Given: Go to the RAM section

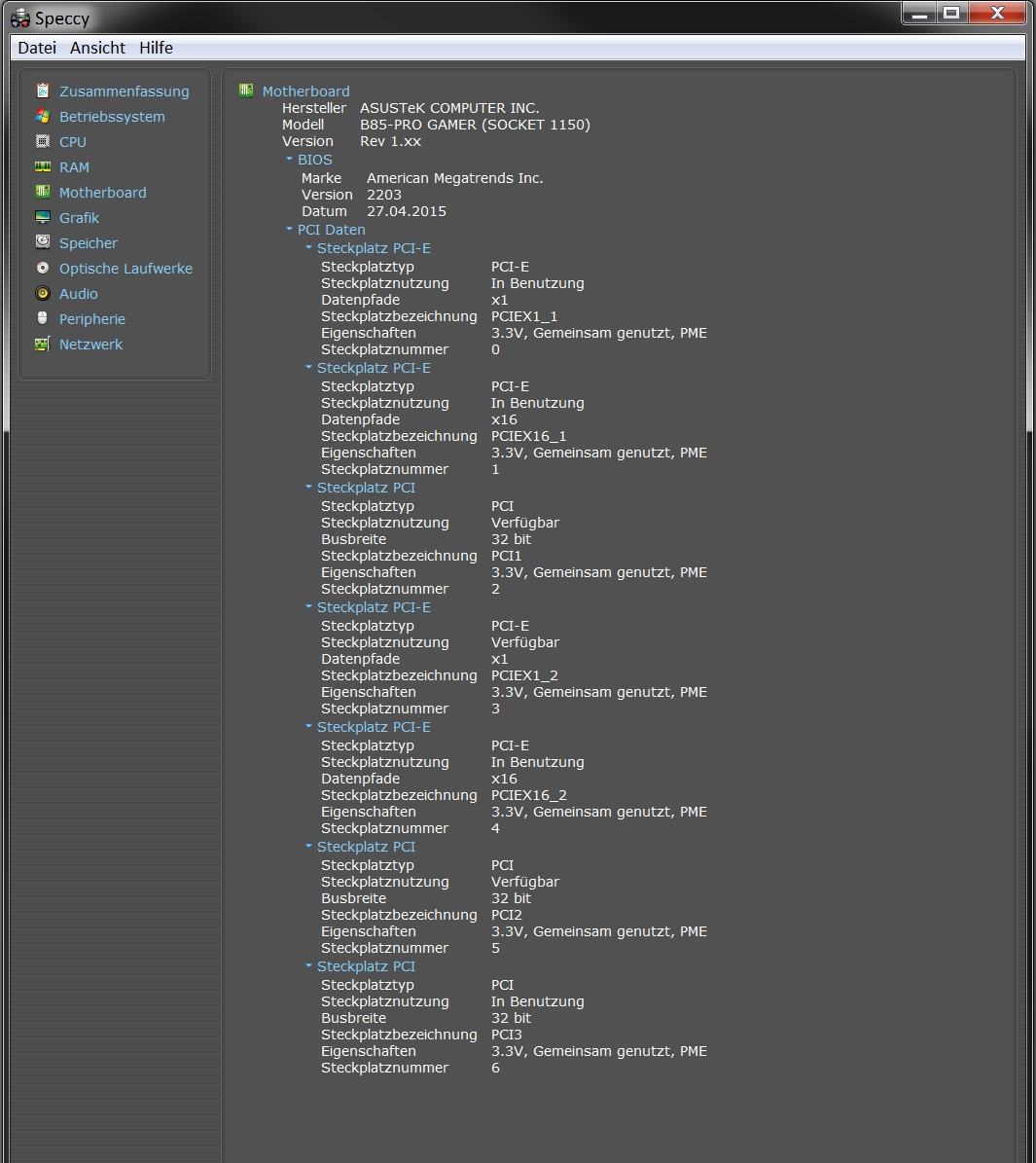Looking at the screenshot, I should pos(74,166).
